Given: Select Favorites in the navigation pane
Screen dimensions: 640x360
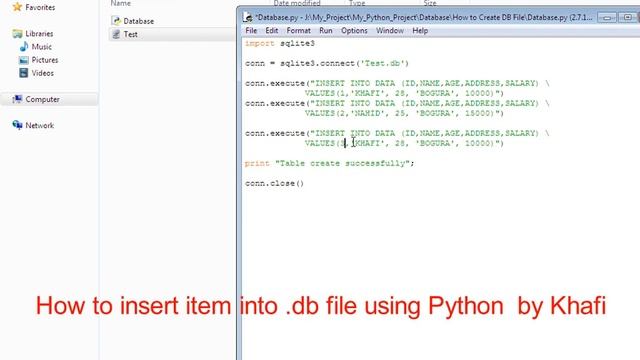Looking at the screenshot, I should [x=40, y=7].
